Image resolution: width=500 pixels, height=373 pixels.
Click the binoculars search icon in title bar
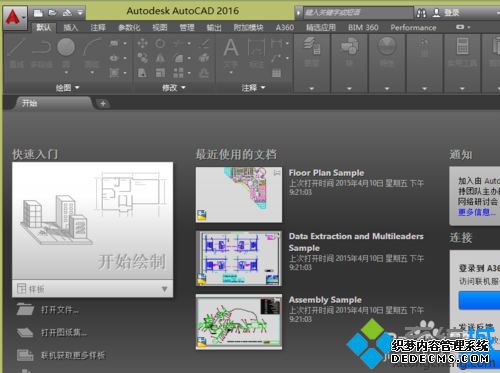click(x=421, y=13)
